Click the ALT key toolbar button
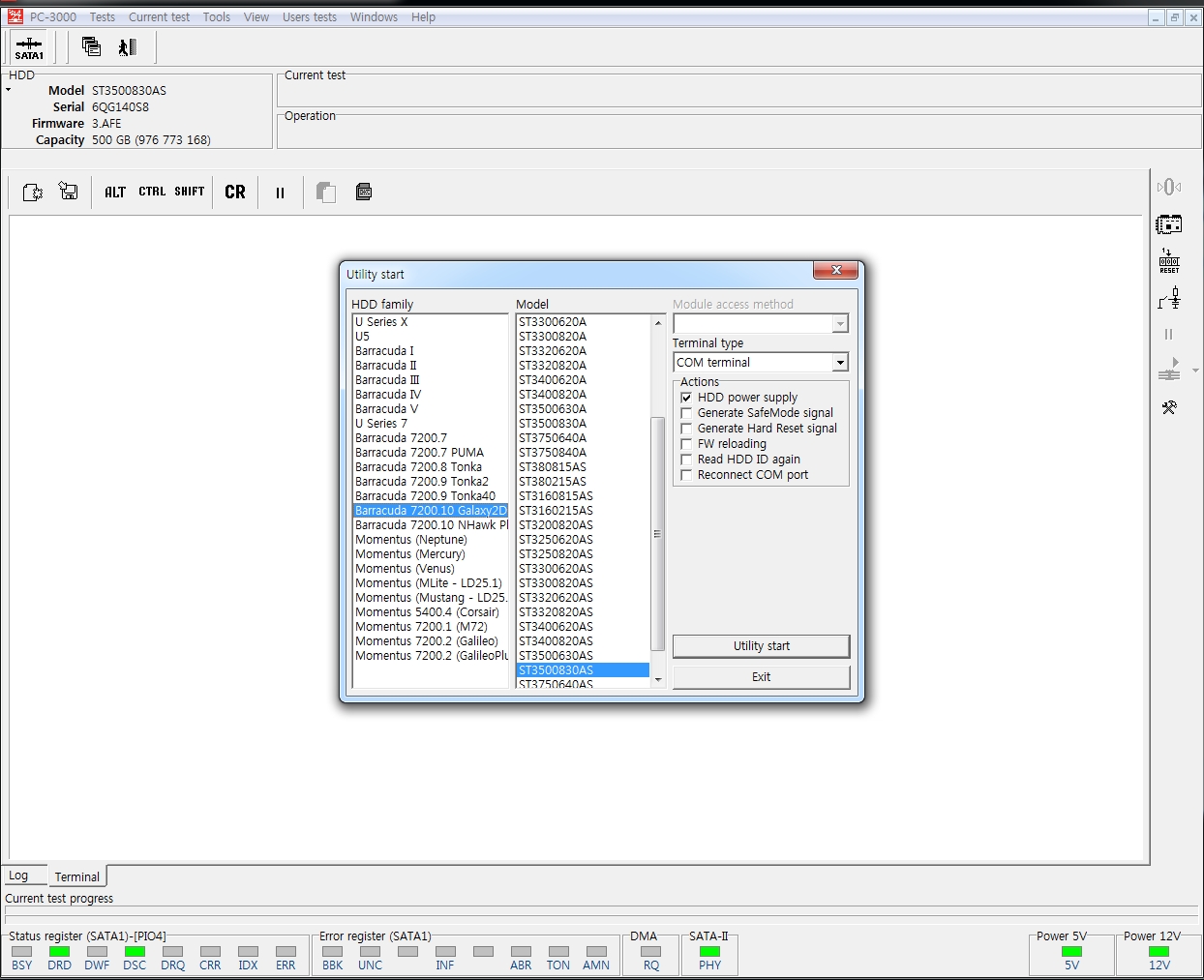This screenshot has height=980, width=1204. pyautogui.click(x=115, y=193)
